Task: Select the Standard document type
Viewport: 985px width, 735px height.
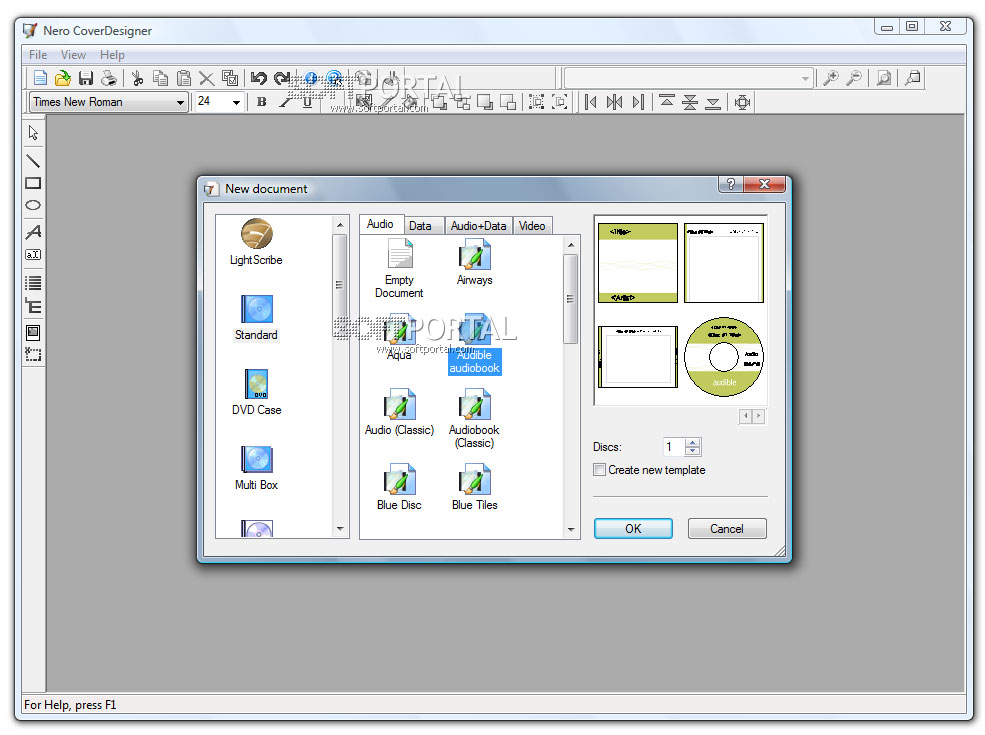Action: click(256, 317)
